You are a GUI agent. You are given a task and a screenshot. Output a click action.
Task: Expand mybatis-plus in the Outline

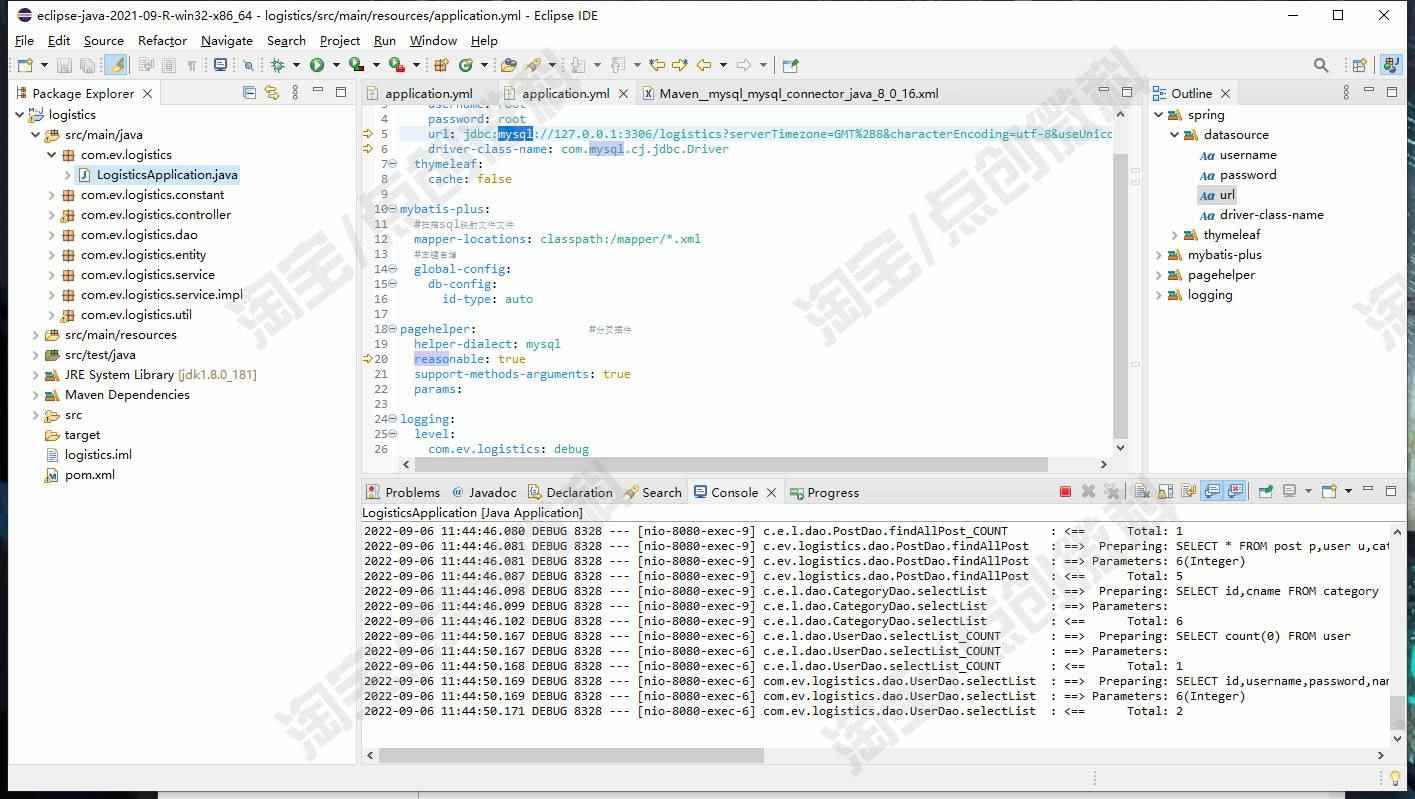tap(1159, 255)
